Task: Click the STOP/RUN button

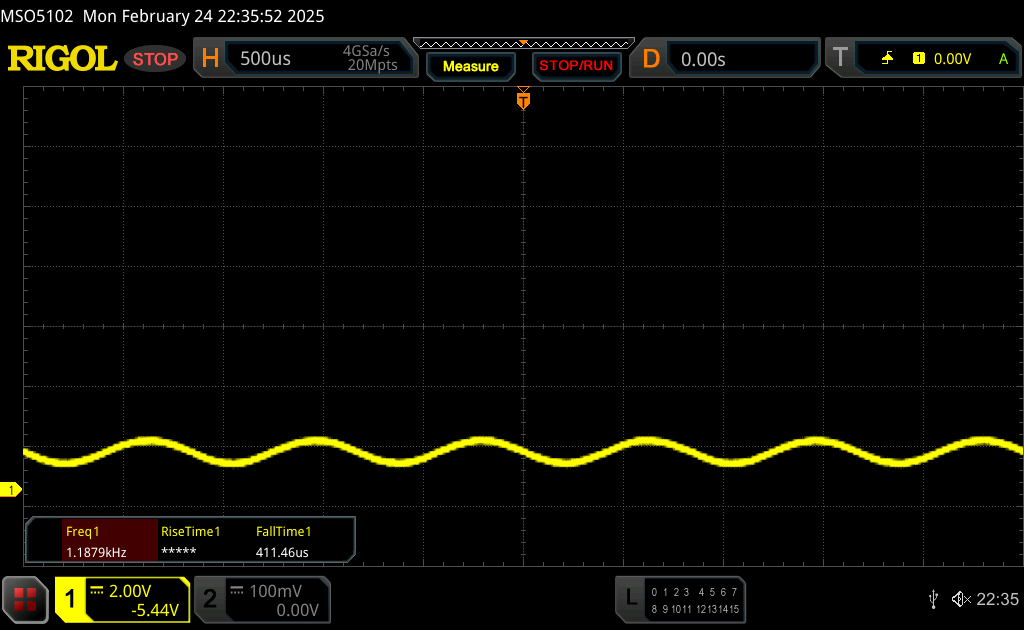Action: pos(576,66)
